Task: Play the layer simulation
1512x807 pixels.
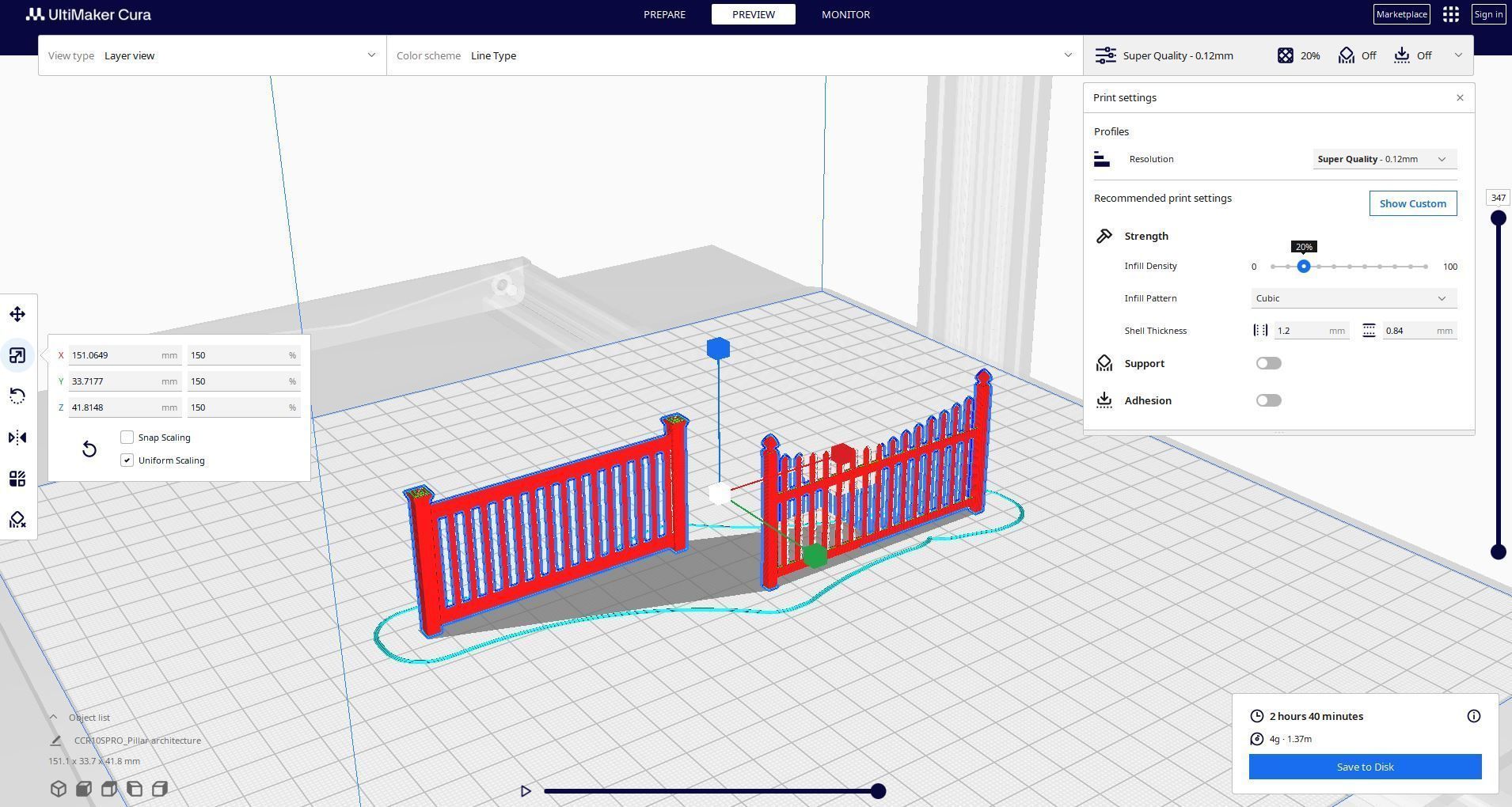Action: (526, 791)
